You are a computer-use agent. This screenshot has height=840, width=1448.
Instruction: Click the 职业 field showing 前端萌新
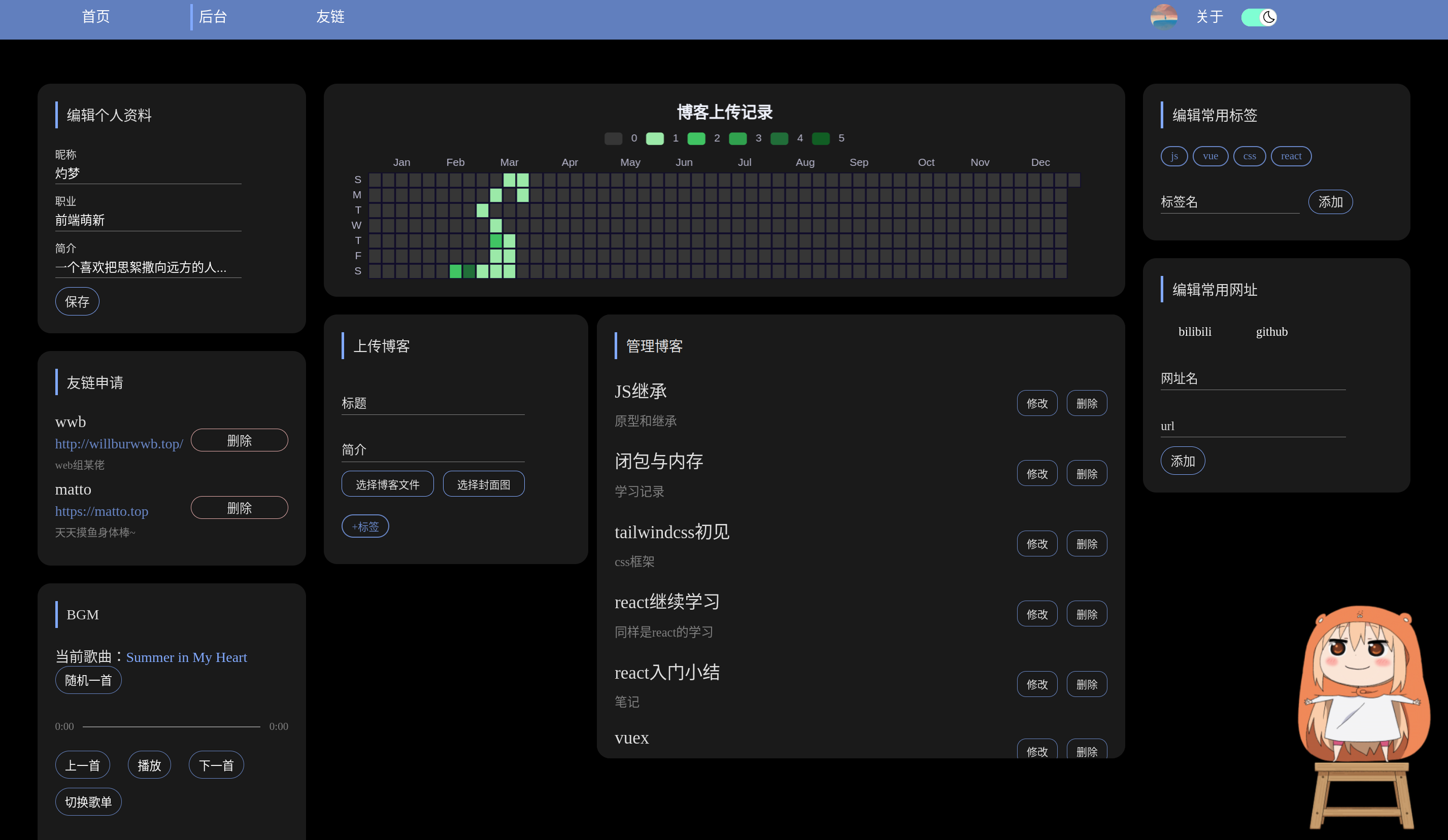[148, 221]
